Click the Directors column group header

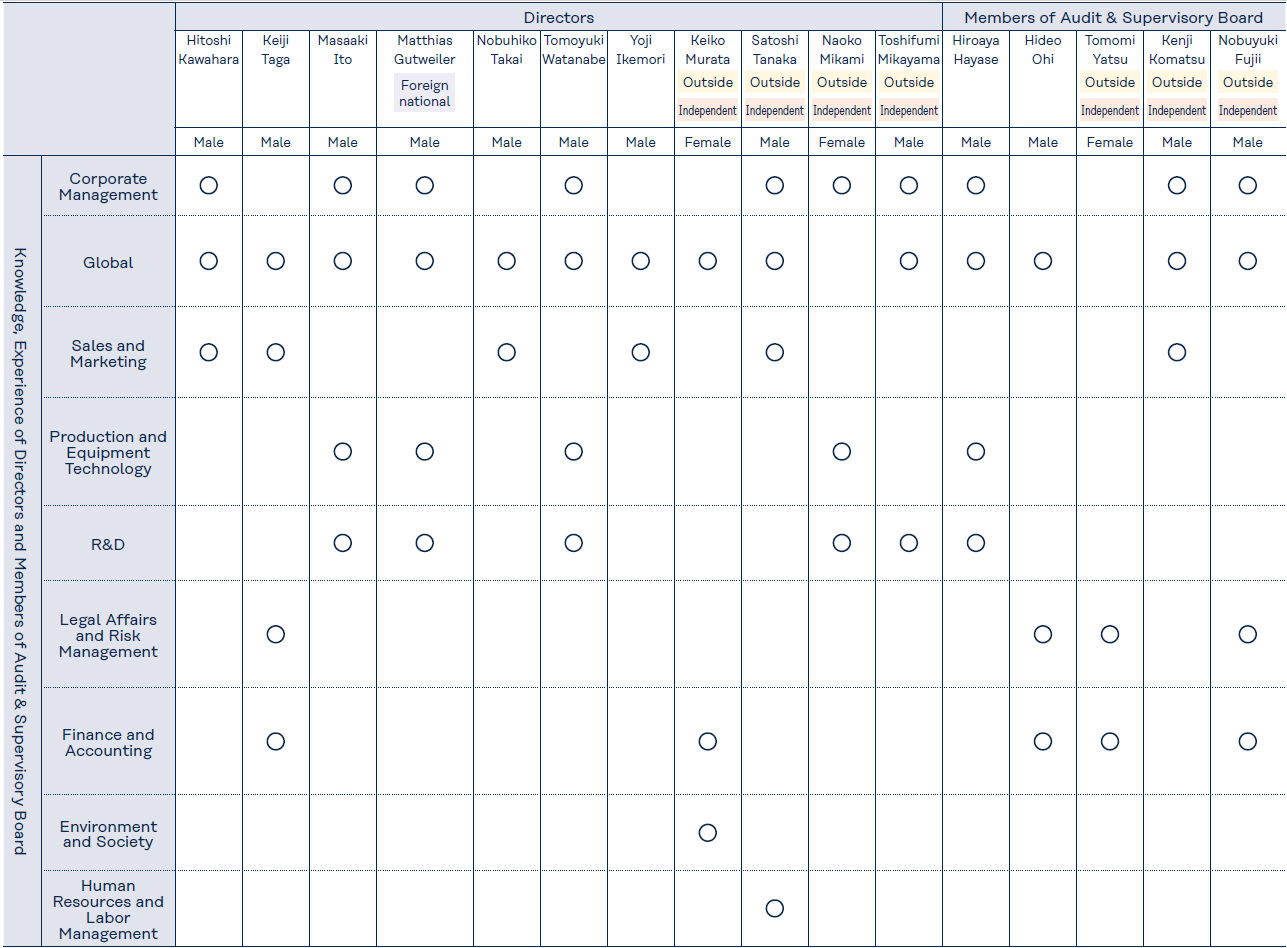tap(559, 17)
